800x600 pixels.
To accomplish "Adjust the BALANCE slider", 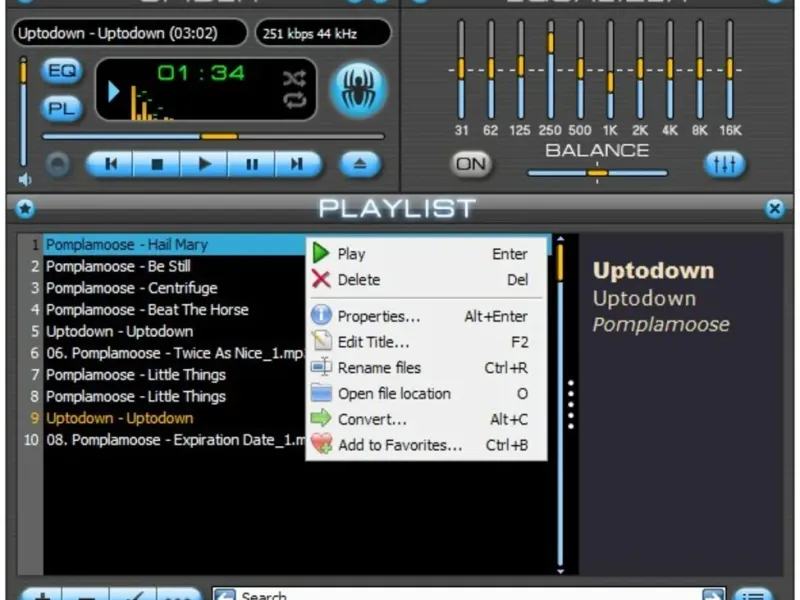I will [597, 173].
